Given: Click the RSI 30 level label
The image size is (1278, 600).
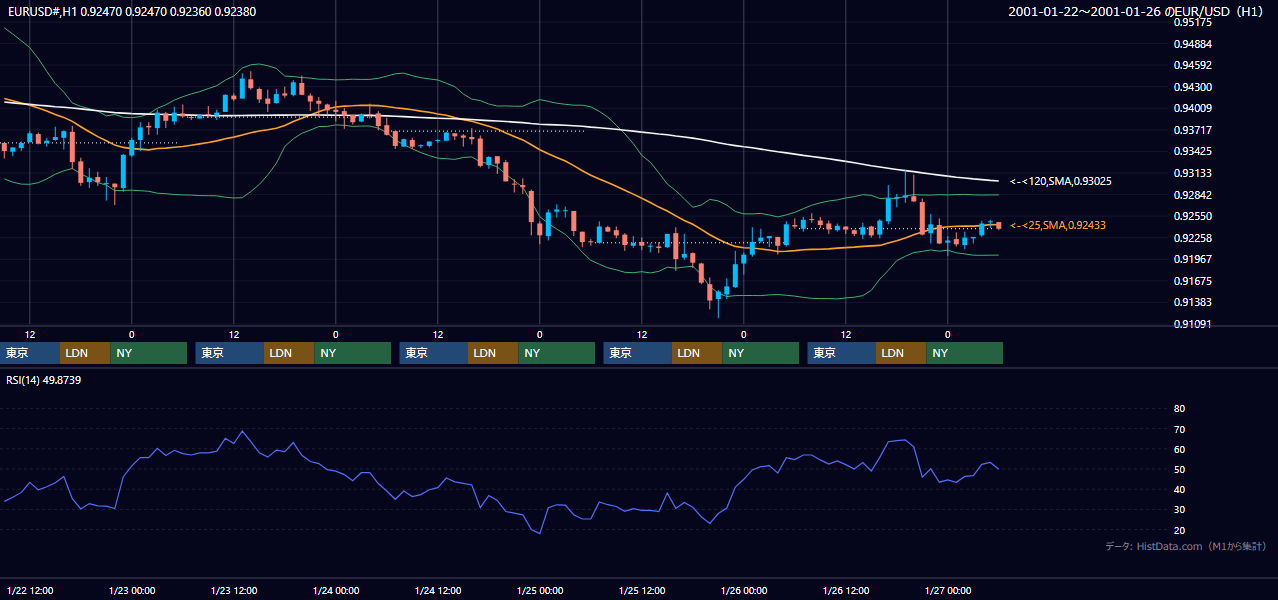Looking at the screenshot, I should (x=1179, y=509).
